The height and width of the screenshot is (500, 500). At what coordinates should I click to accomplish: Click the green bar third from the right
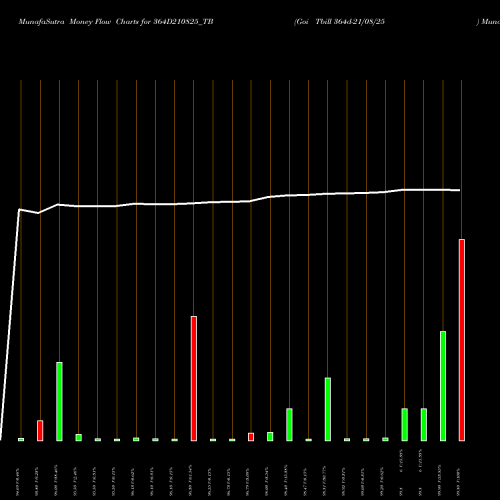[x=424, y=425]
